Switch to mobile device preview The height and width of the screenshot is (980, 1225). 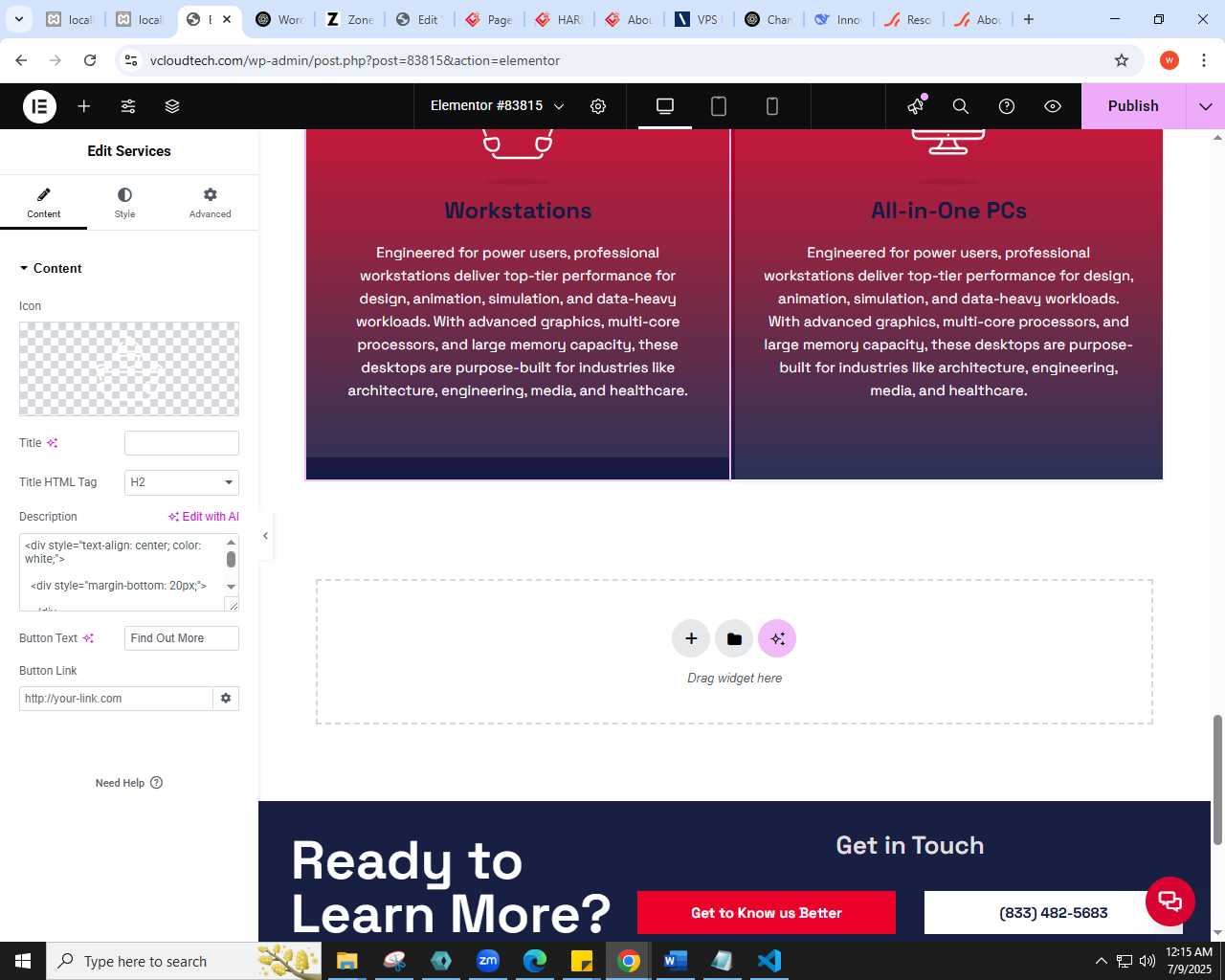coord(772,106)
